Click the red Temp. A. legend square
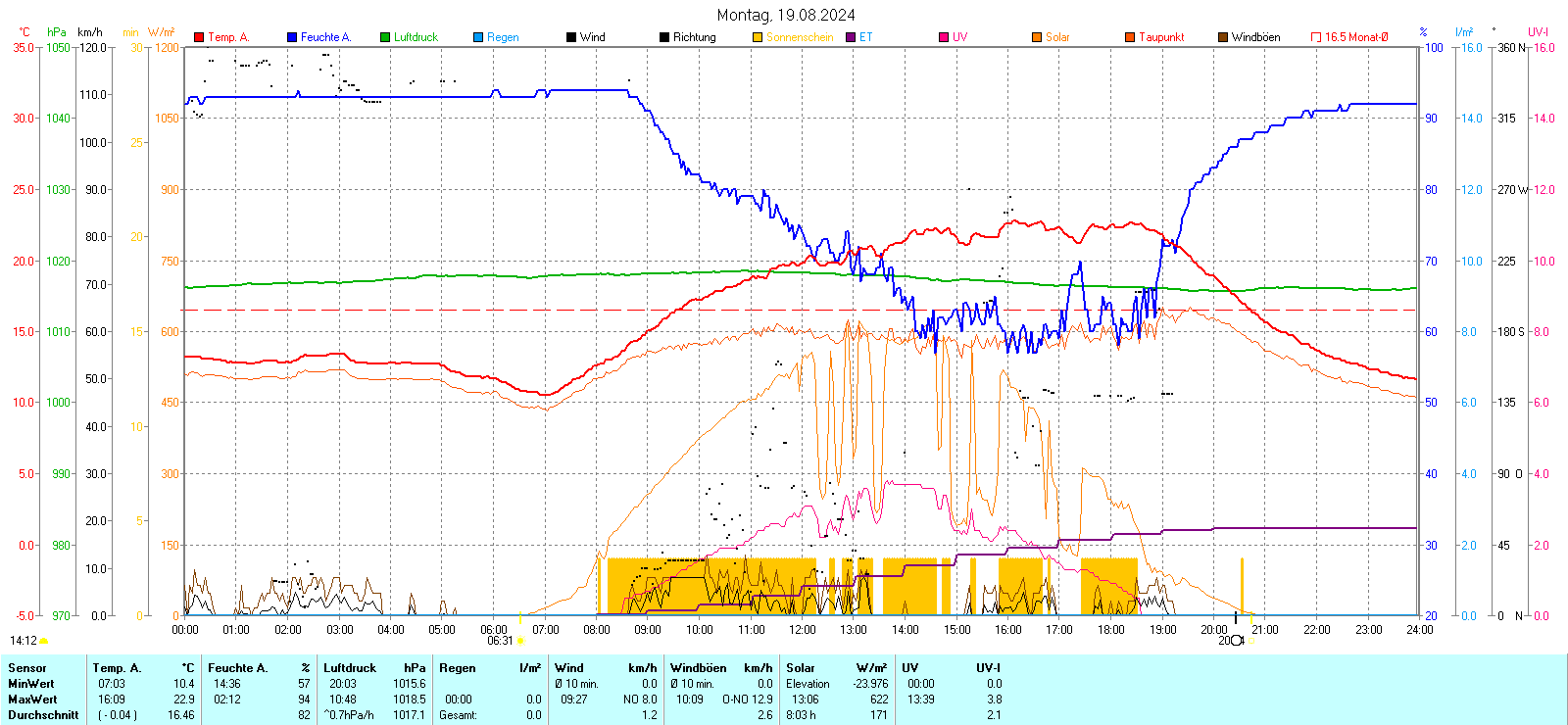The image size is (1568, 725). coord(199,37)
